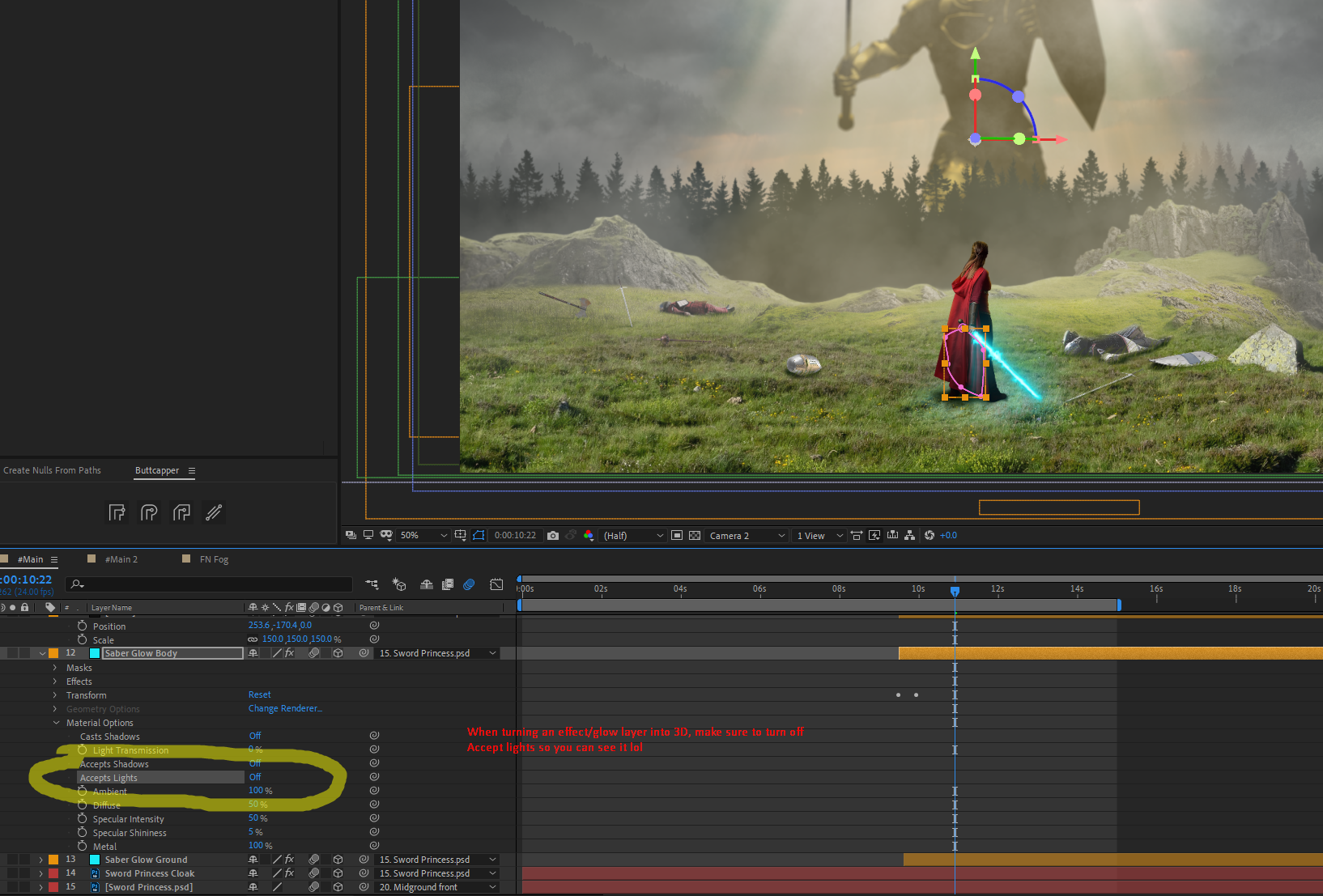Enable Motion Blur for the timeline
This screenshot has width=1323, height=896.
click(469, 584)
